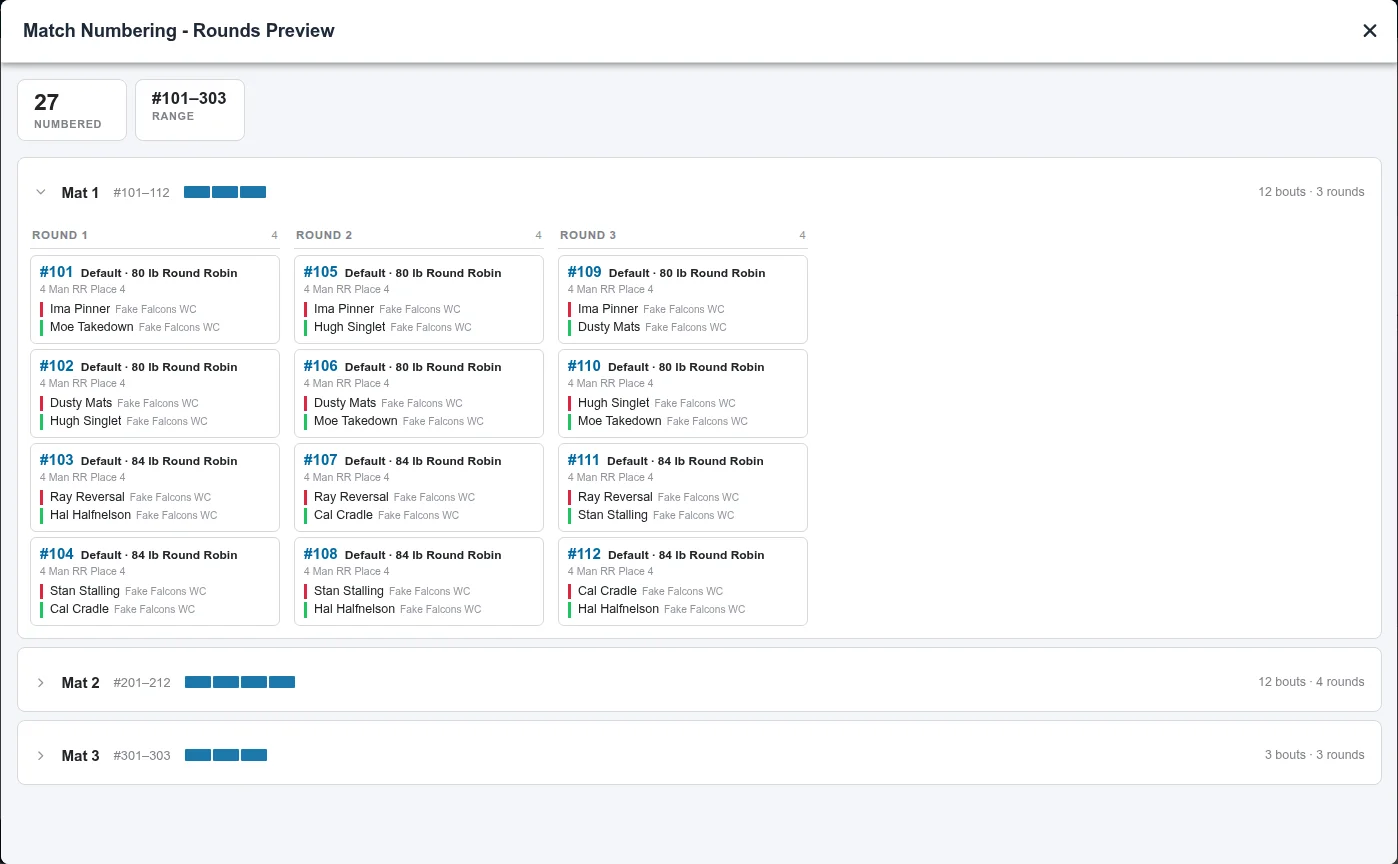Click Ray Reversal in bout #103
Image resolution: width=1398 pixels, height=864 pixels.
87,497
